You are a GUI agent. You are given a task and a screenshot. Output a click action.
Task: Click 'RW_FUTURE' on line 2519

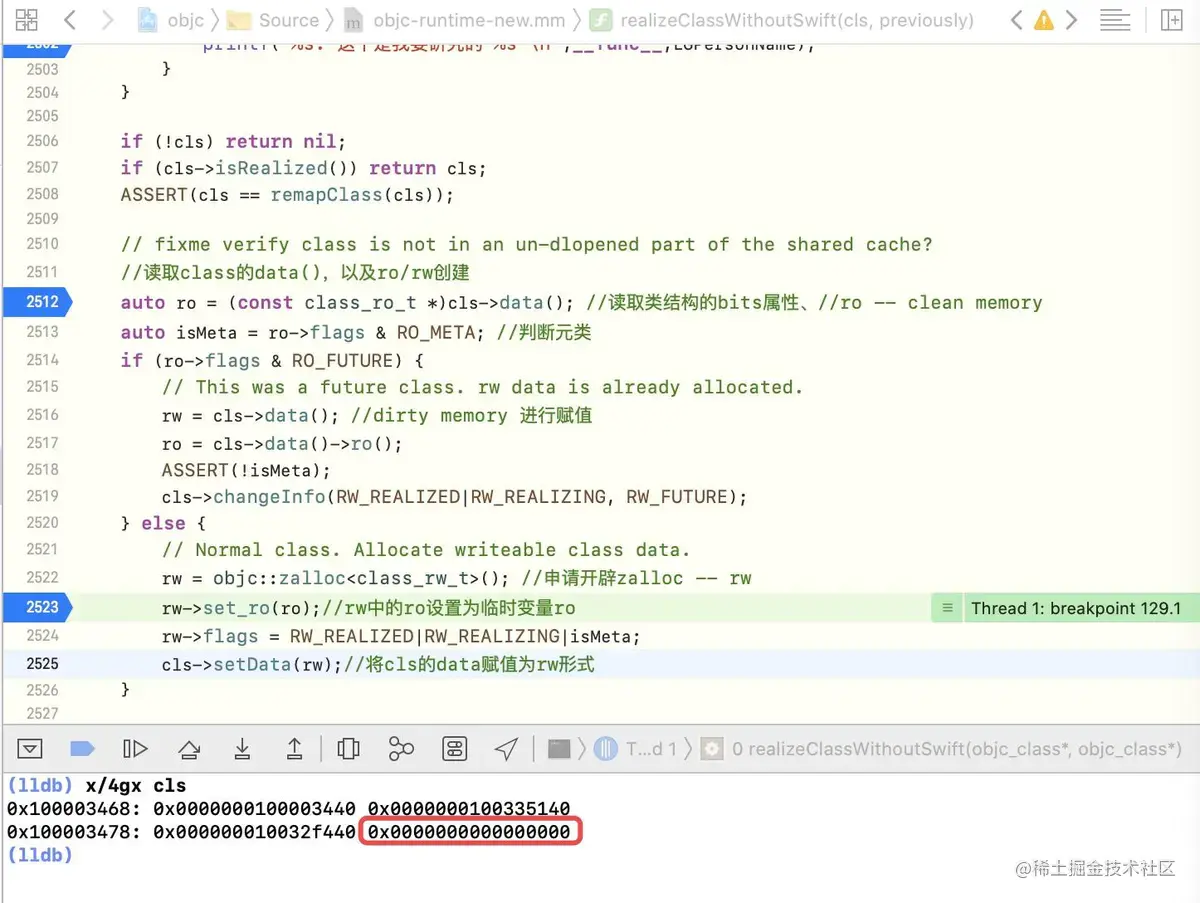678,497
